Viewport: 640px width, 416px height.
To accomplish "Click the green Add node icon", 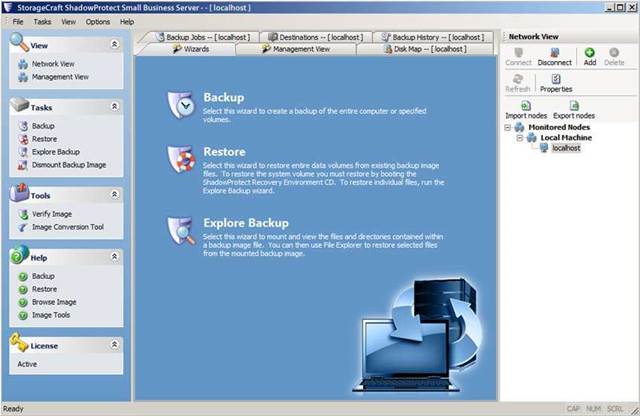I will tap(589, 52).
